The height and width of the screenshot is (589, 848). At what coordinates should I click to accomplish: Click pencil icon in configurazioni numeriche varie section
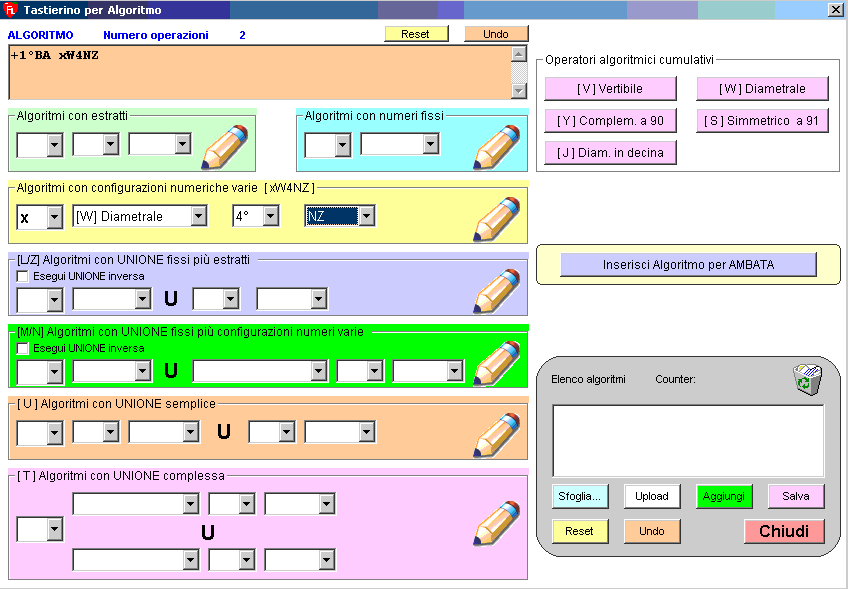coord(496,219)
